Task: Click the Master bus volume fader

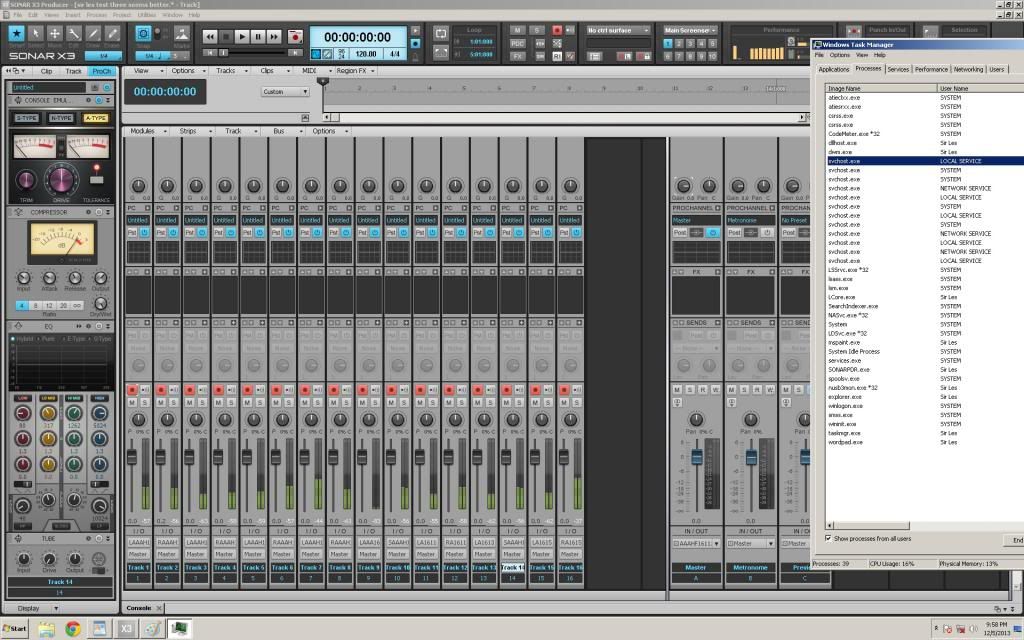Action: pyautogui.click(x=696, y=457)
